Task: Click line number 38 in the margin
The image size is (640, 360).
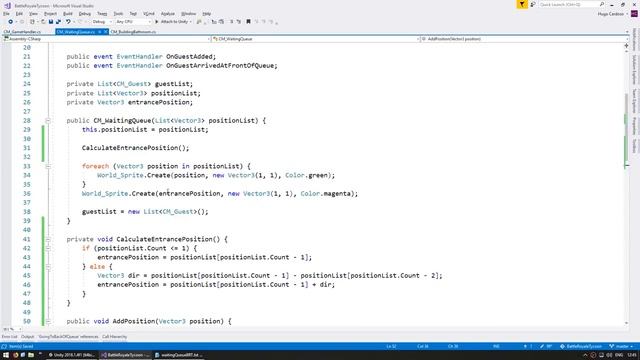Action: 27,212
